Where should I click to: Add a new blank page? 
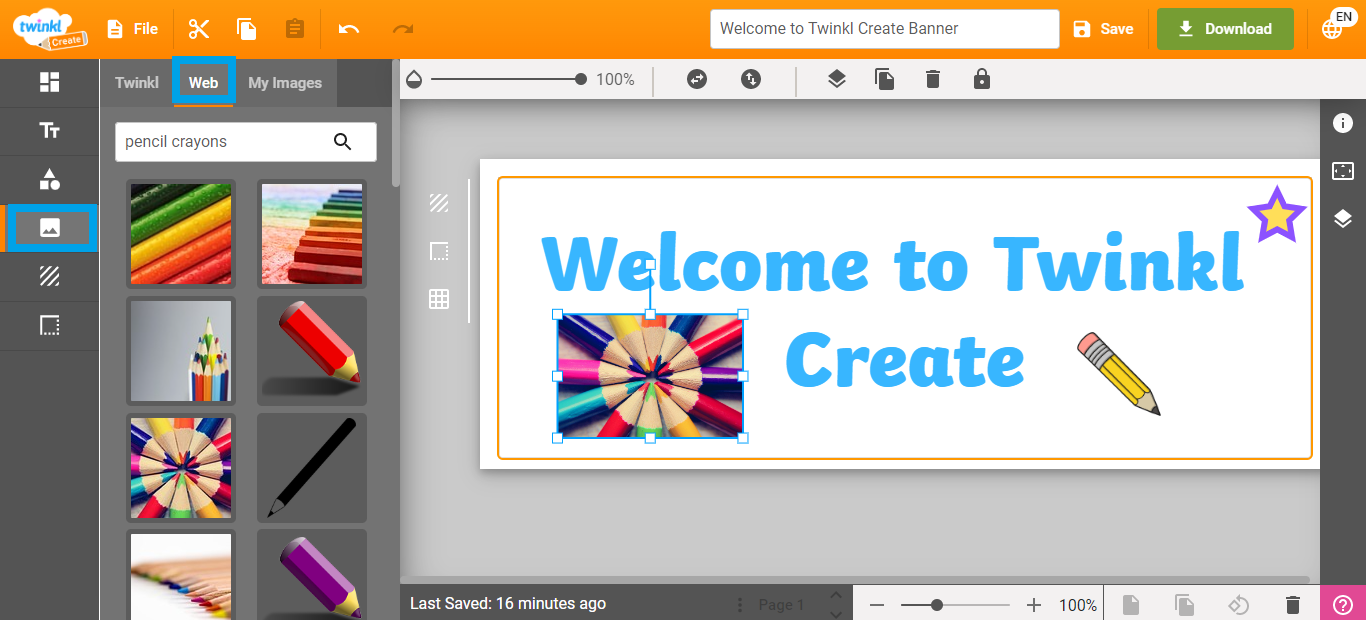coord(1130,604)
